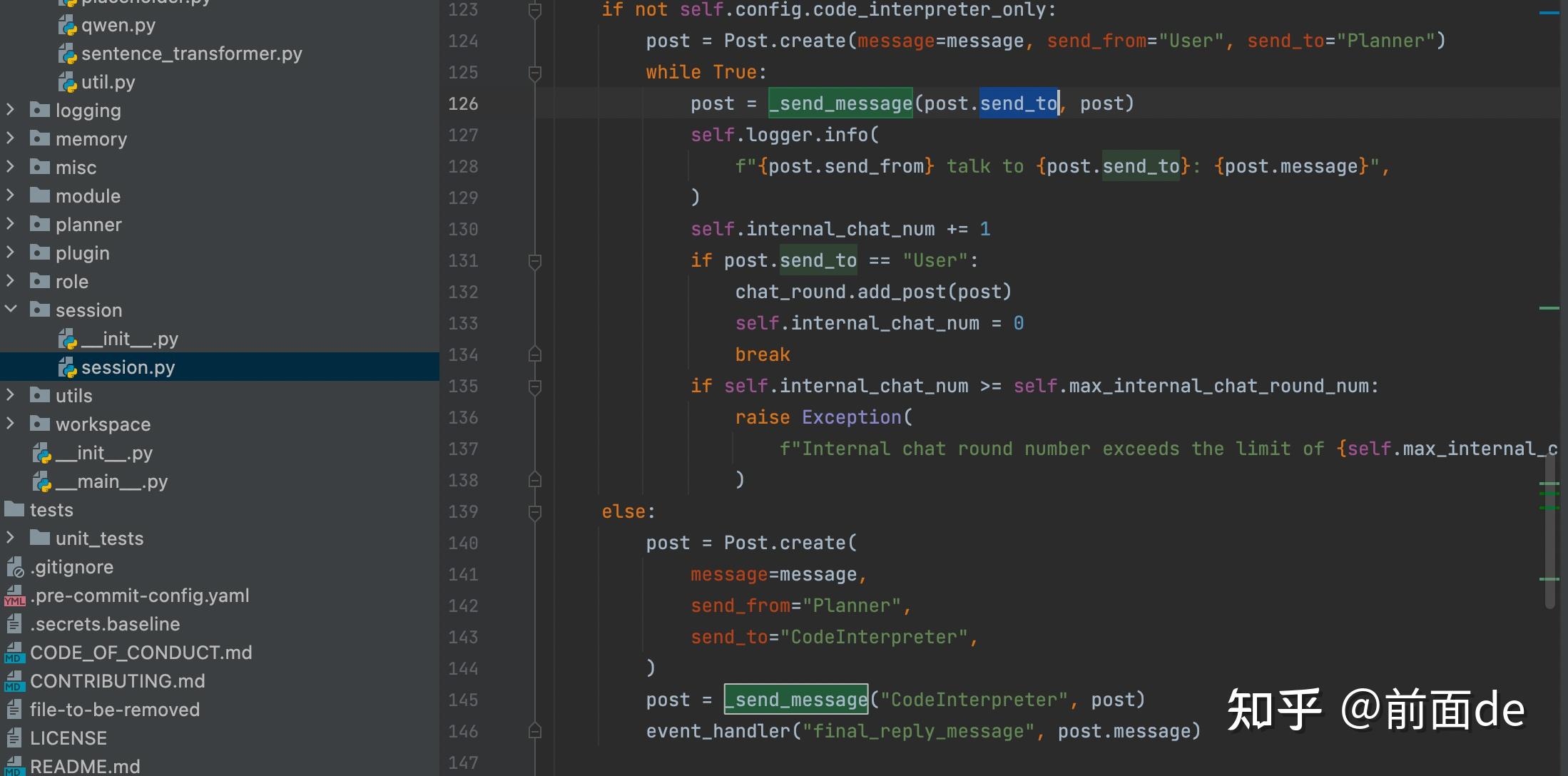Screen dimensions: 1568x776
Task: Click the _send_message call on line 126
Action: [840, 104]
